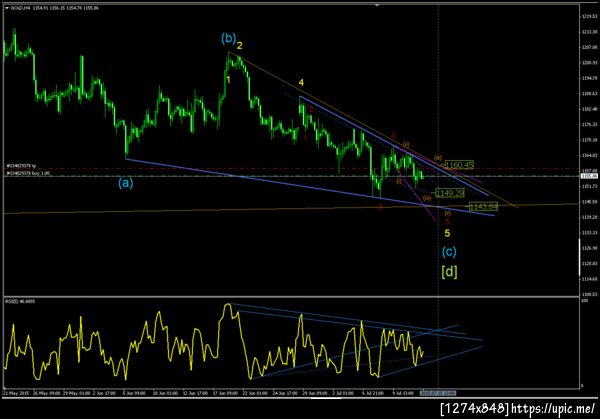Click the '17 Jun 09:00' time axis label
Image resolution: width=600 pixels, height=419 pixels.
pos(226,393)
